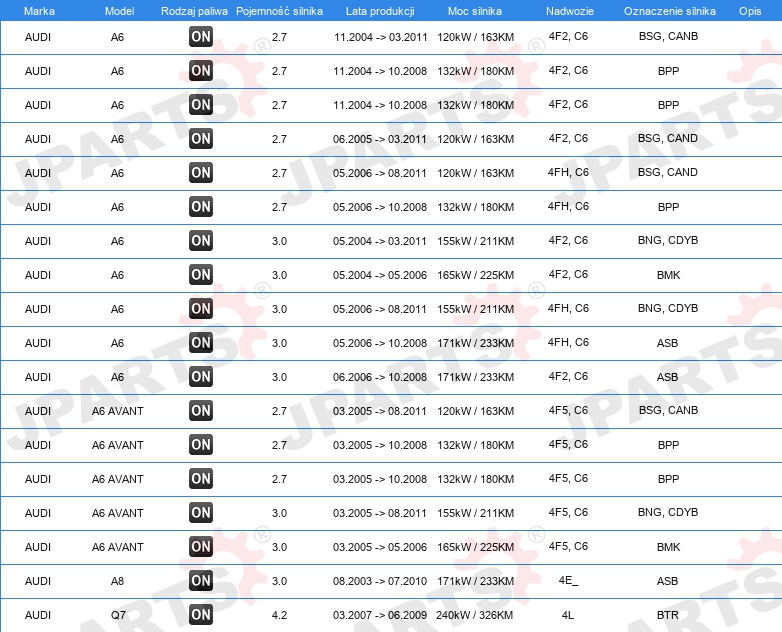
Task: Click the 4.2 engine capacity cell
Action: click(279, 615)
